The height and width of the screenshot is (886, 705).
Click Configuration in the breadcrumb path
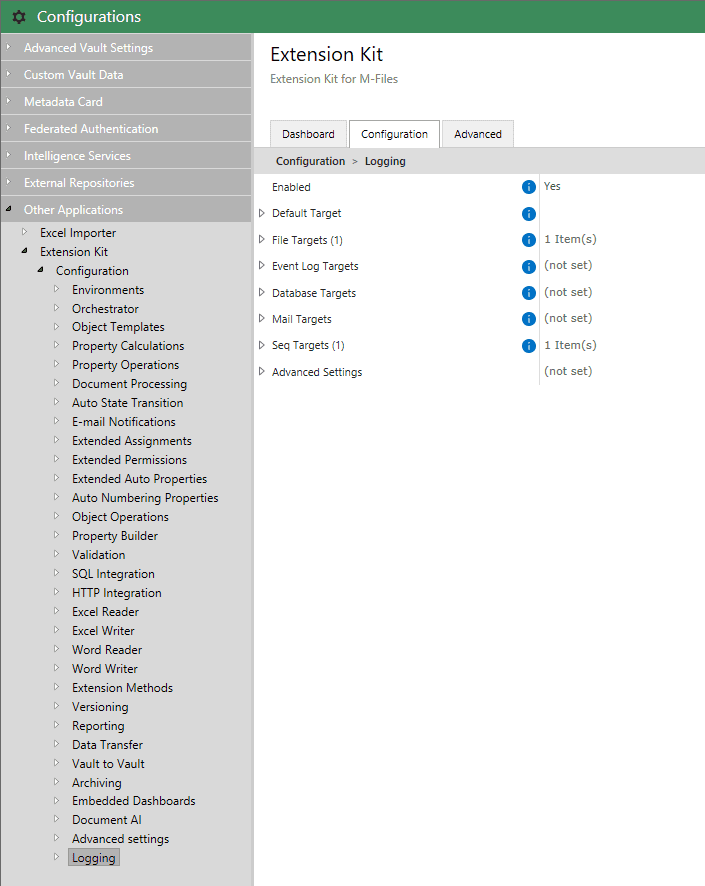[310, 161]
